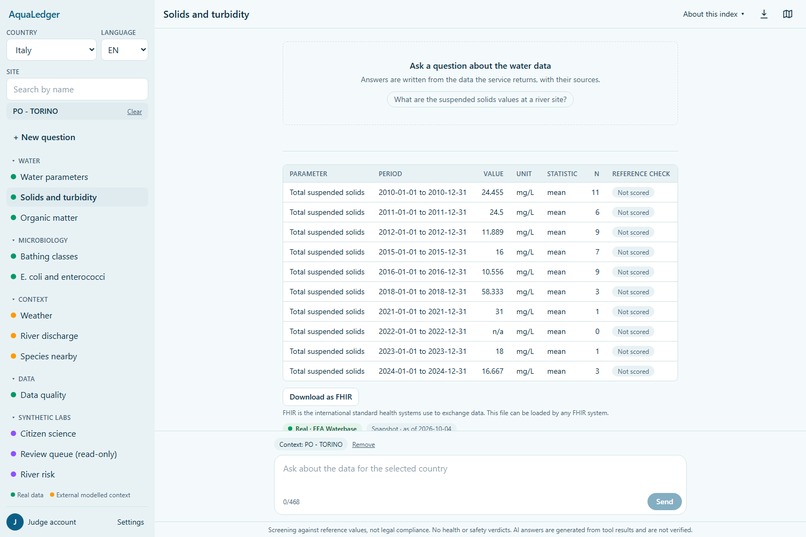
Task: Open River discharge page
Action: [x=77, y=336]
